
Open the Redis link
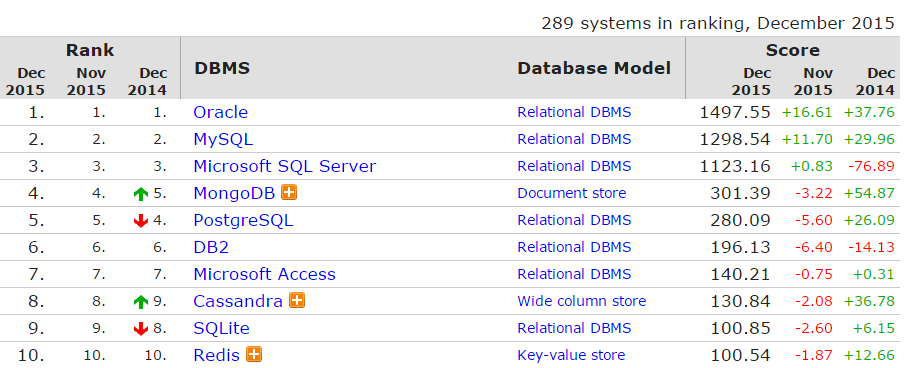pos(217,355)
